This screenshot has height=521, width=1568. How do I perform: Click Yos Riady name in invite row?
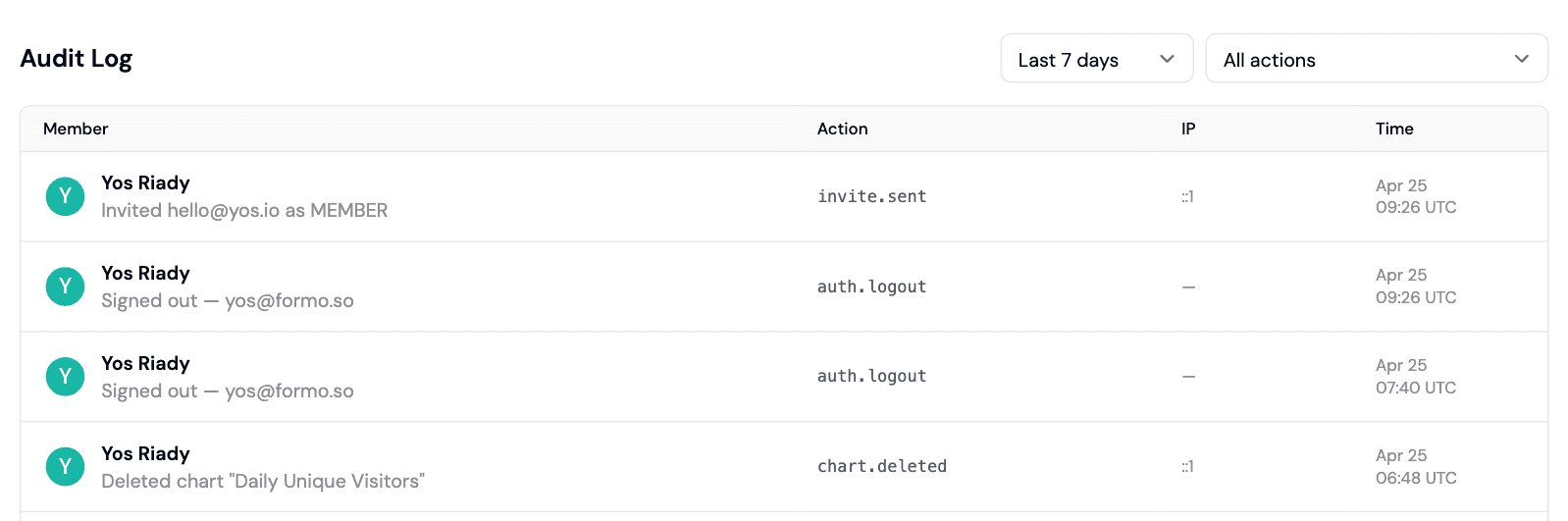click(145, 182)
